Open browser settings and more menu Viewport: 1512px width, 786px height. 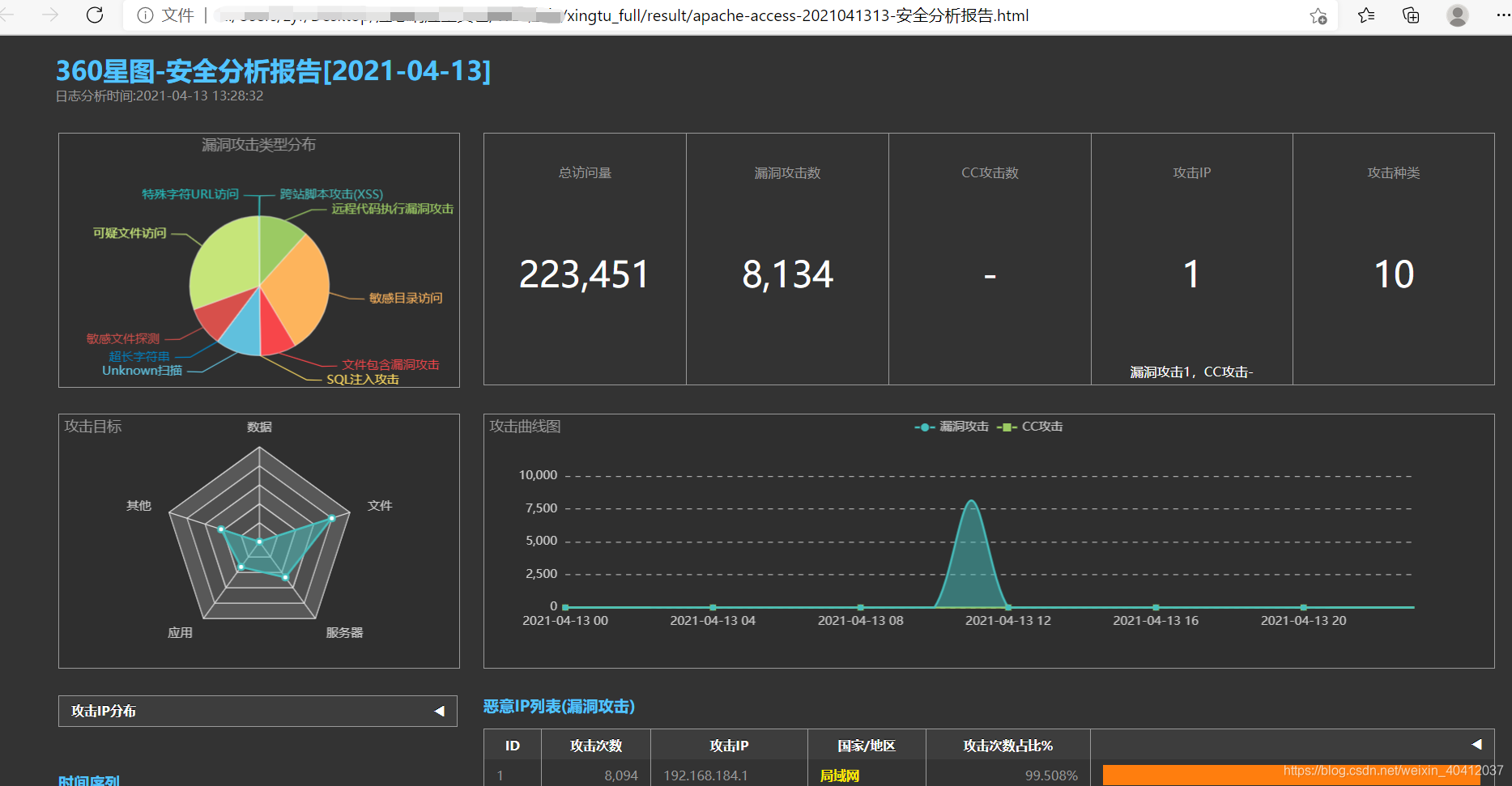[x=1502, y=15]
